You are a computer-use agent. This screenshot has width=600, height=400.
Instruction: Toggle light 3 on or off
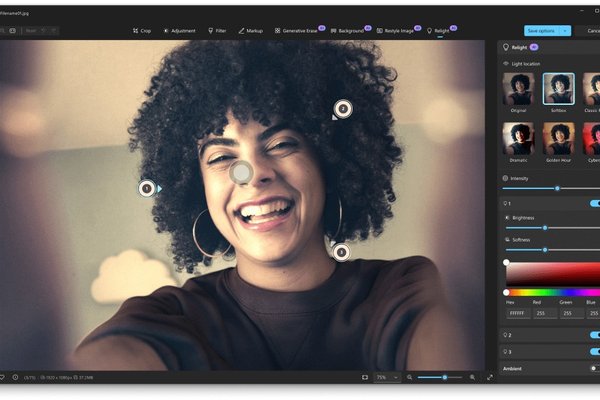point(595,351)
